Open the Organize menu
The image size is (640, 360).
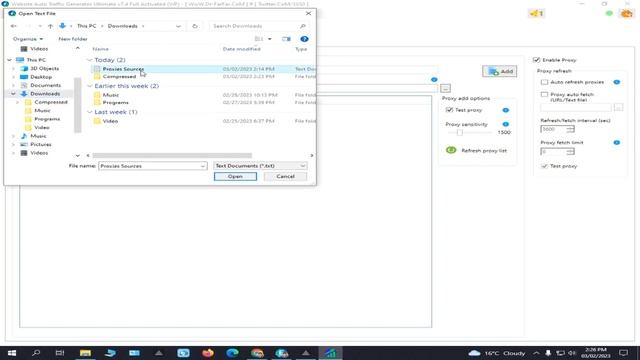[x=27, y=39]
